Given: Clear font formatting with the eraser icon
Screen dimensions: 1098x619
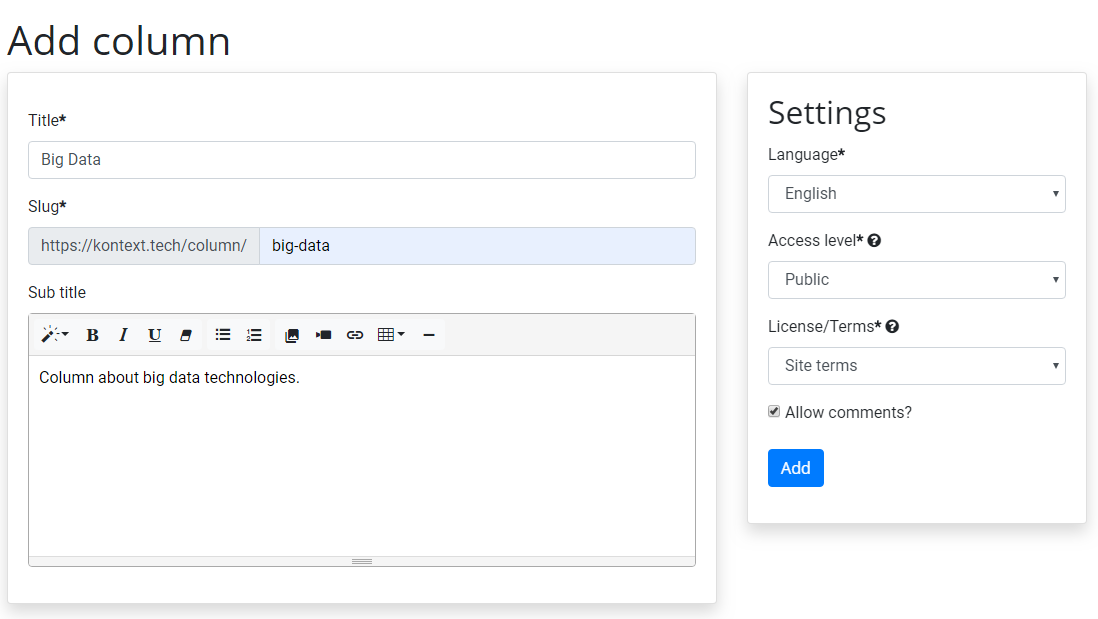Looking at the screenshot, I should pyautogui.click(x=186, y=335).
